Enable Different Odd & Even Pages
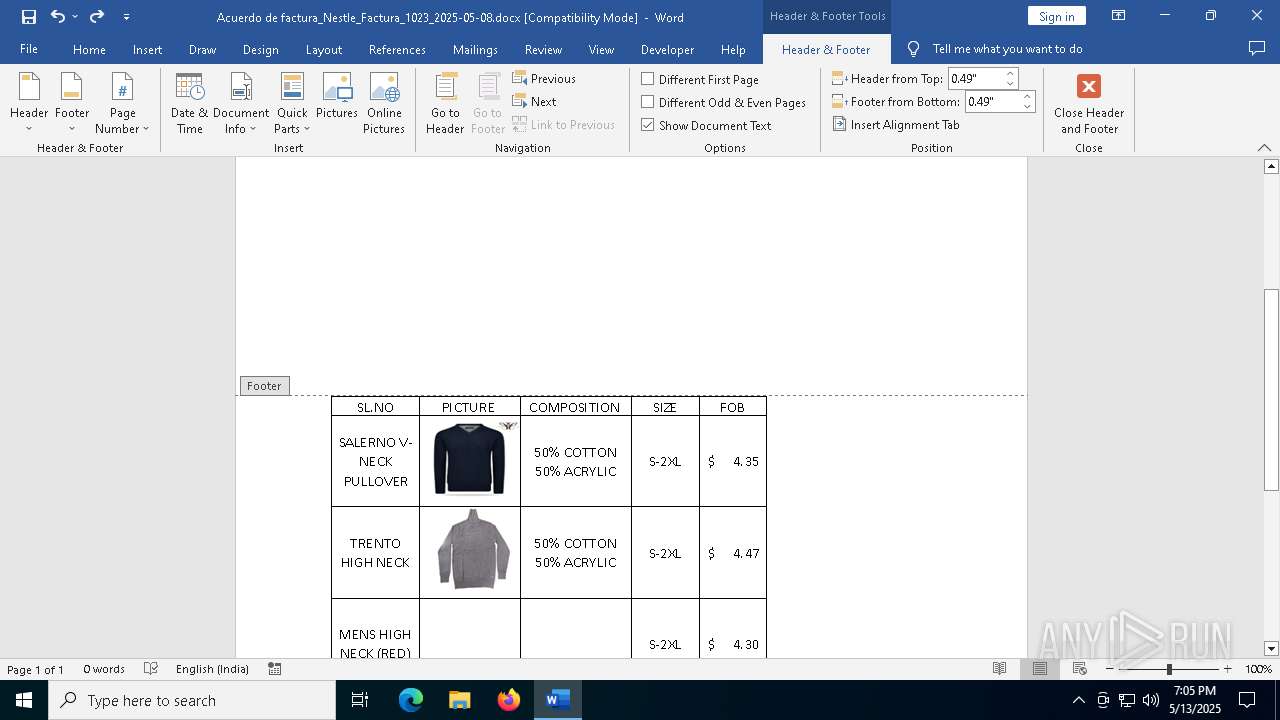Viewport: 1280px width, 720px height. coord(723,102)
